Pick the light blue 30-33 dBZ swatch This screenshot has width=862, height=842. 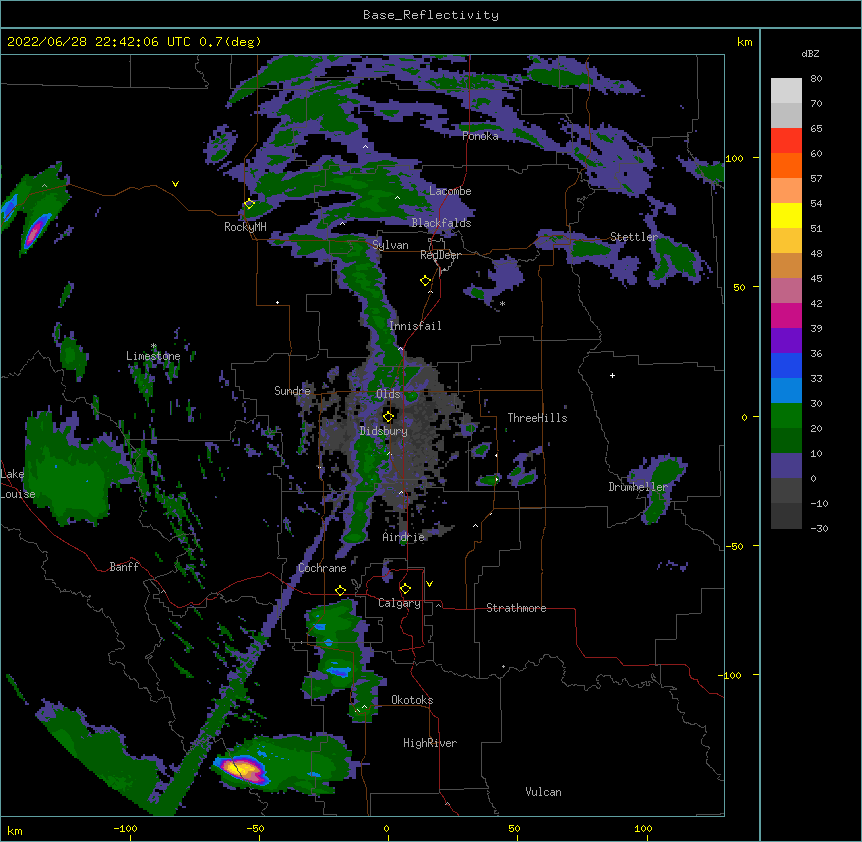point(786,391)
